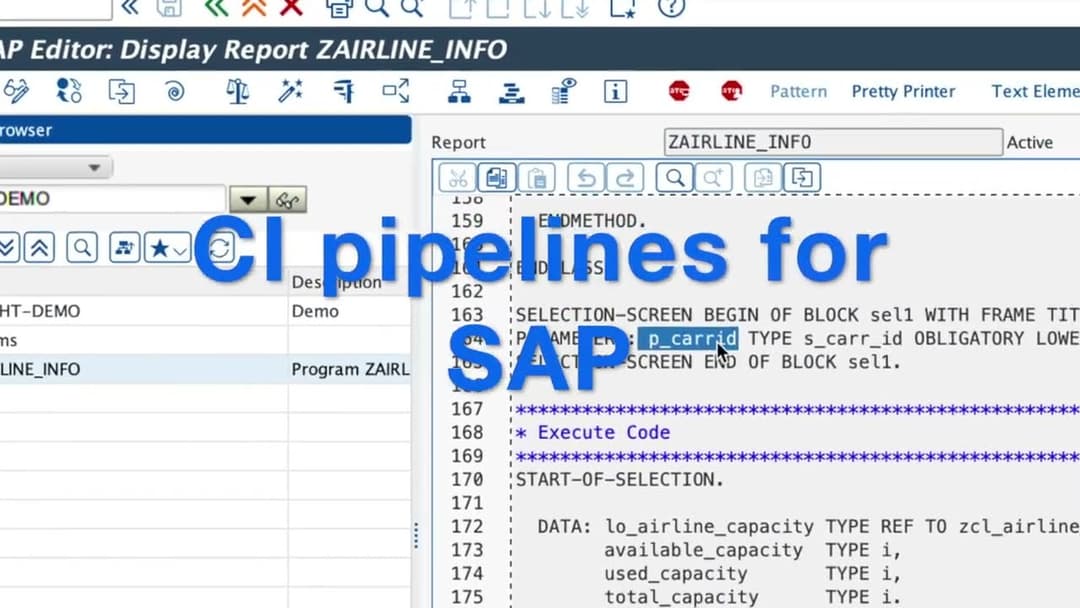Click the Display glasses button beside package field
Image resolution: width=1080 pixels, height=608 pixels.
click(x=287, y=200)
